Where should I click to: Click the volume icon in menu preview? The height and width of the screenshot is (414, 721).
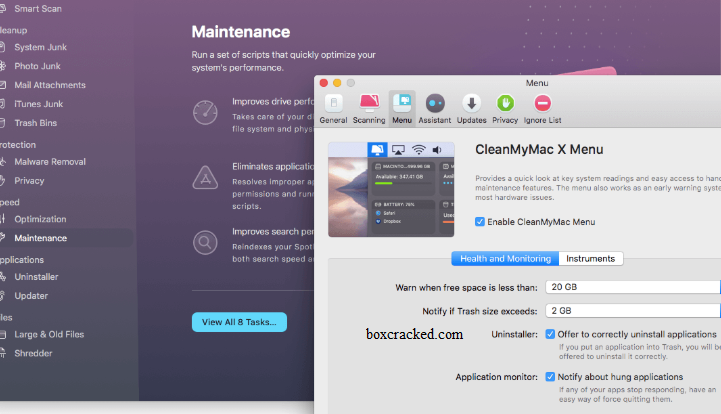437,150
